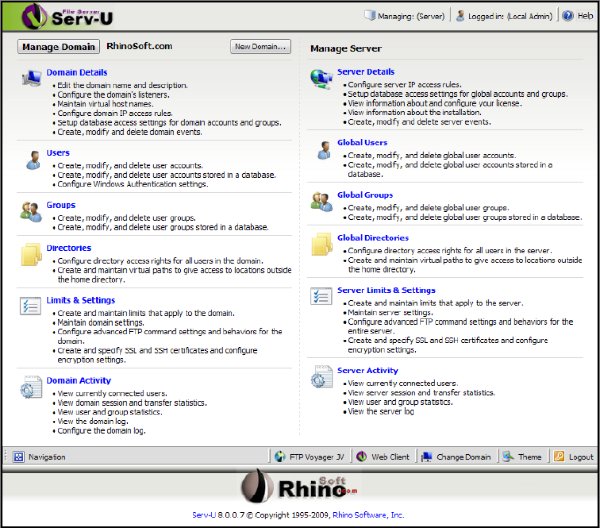Open the Theme option label

click(530, 457)
